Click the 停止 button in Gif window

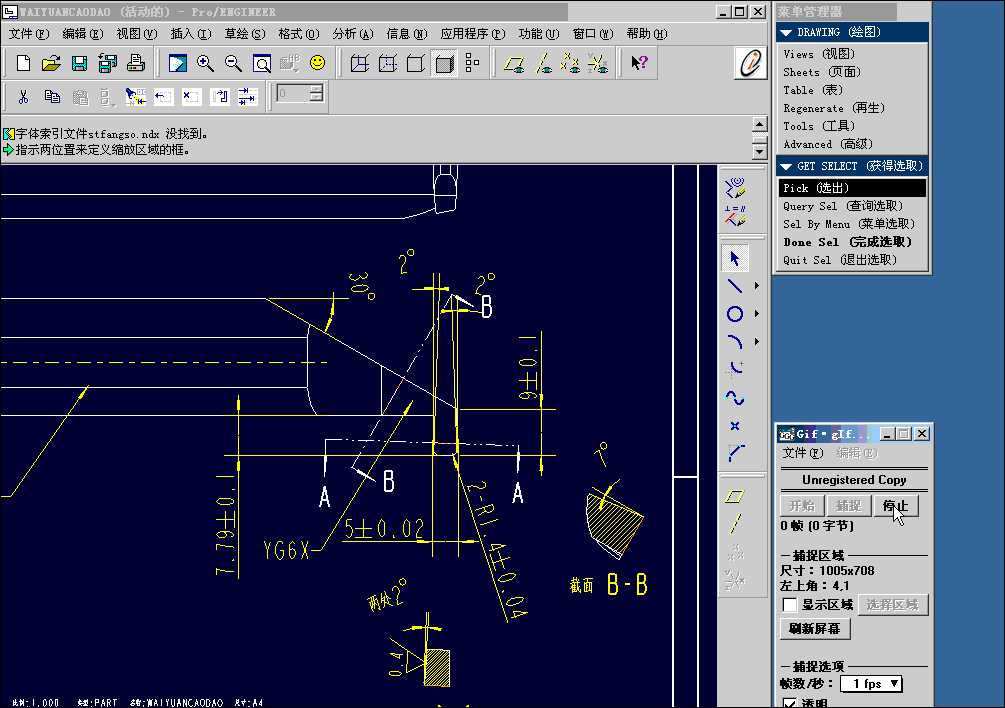coord(896,506)
